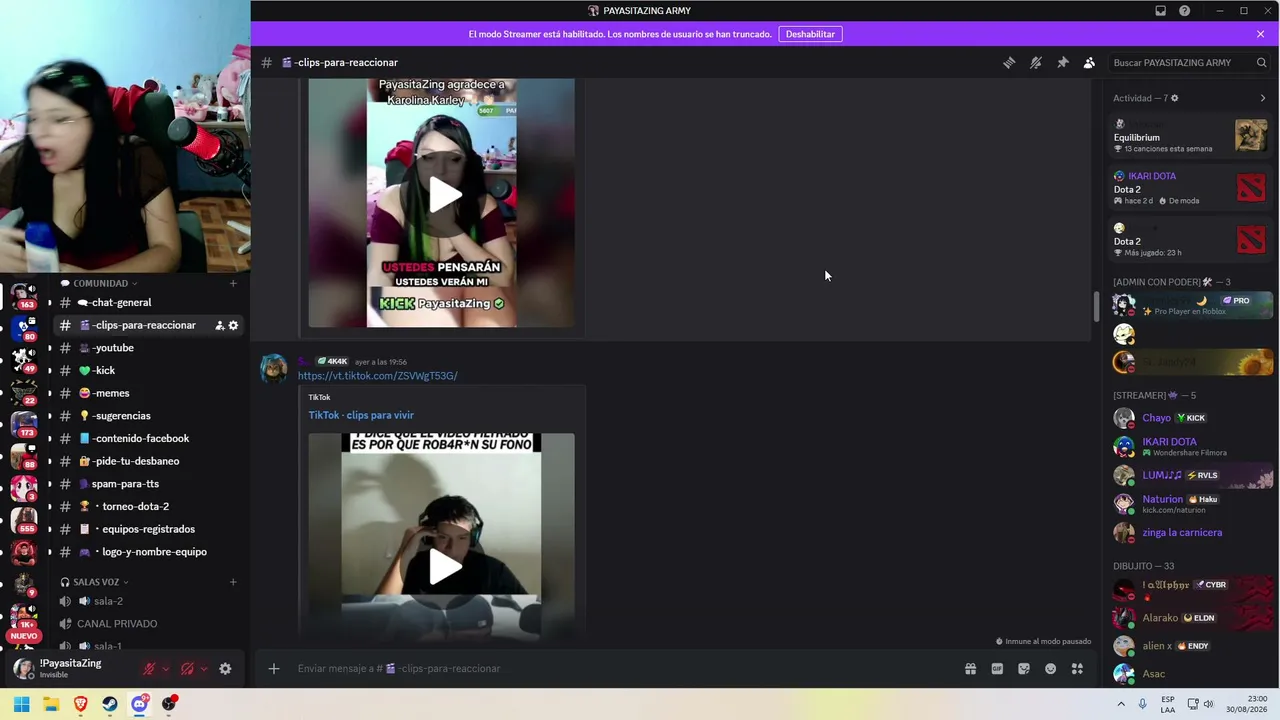
Task: Open user settings gear
Action: coord(225,669)
